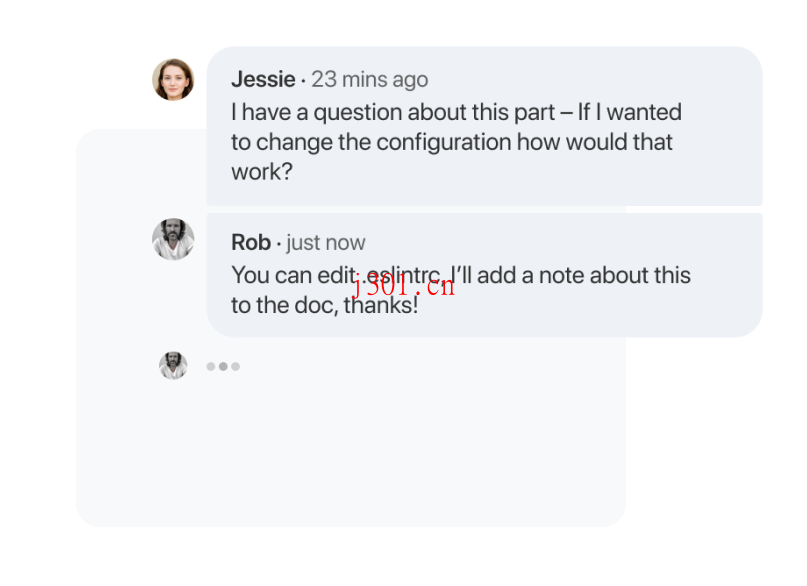Click the last dot of the typing indicator
The image size is (807, 586).
click(x=235, y=366)
